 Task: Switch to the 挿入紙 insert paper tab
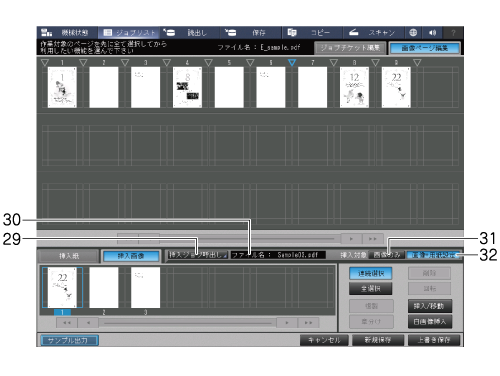69,256
